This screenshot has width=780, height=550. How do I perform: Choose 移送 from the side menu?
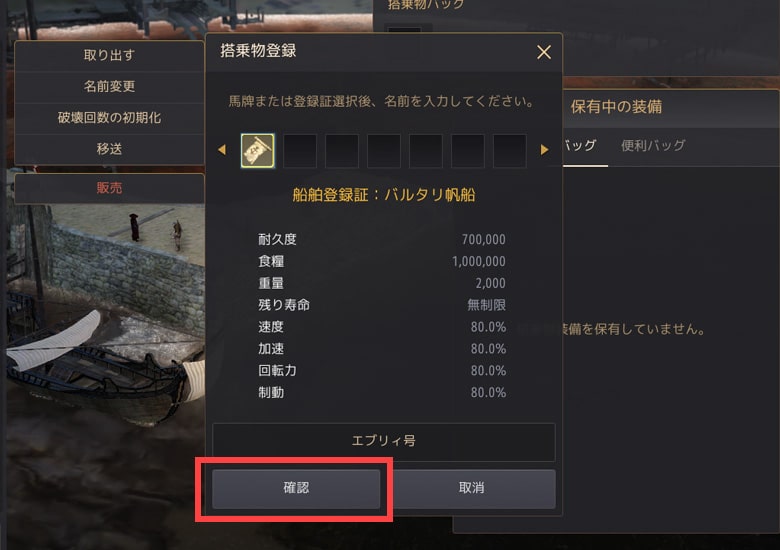pyautogui.click(x=109, y=149)
